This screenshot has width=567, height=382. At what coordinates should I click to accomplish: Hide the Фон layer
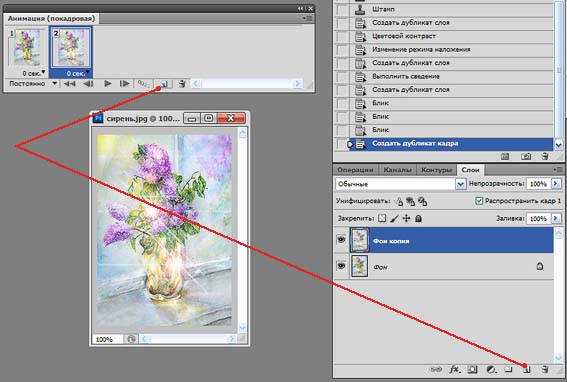(x=341, y=266)
